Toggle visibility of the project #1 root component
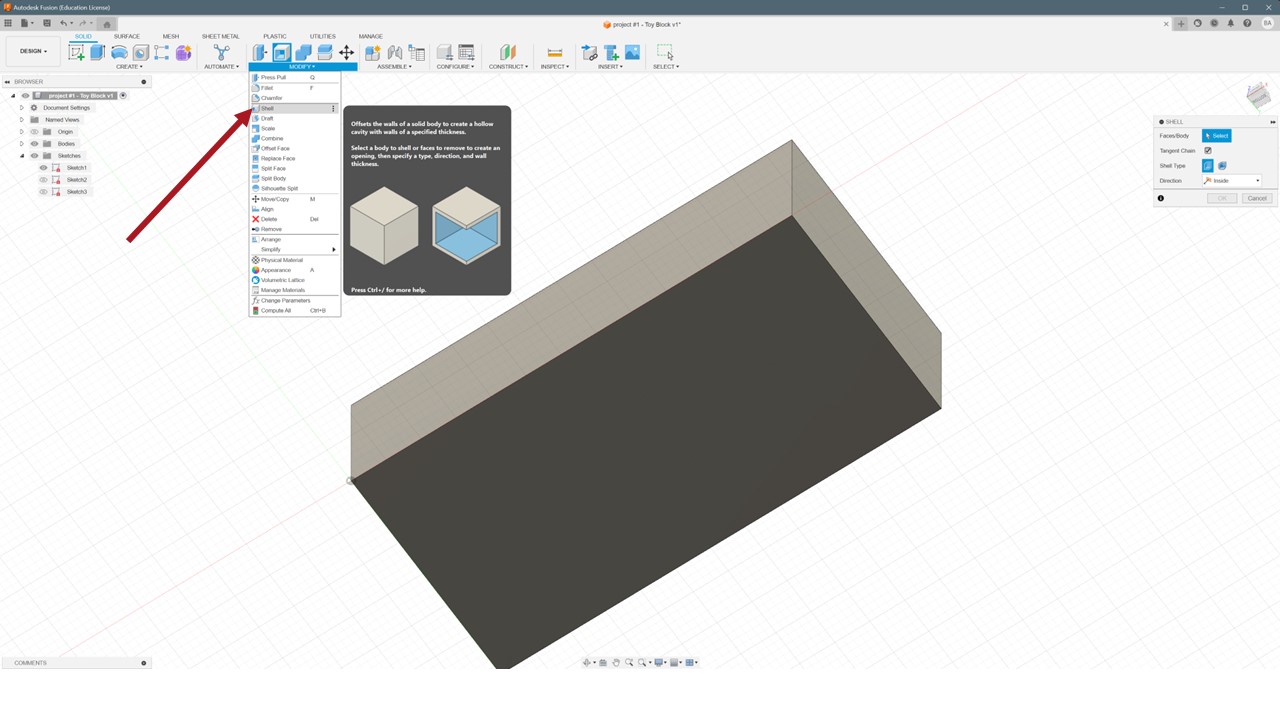The width and height of the screenshot is (1280, 720). click(25, 96)
